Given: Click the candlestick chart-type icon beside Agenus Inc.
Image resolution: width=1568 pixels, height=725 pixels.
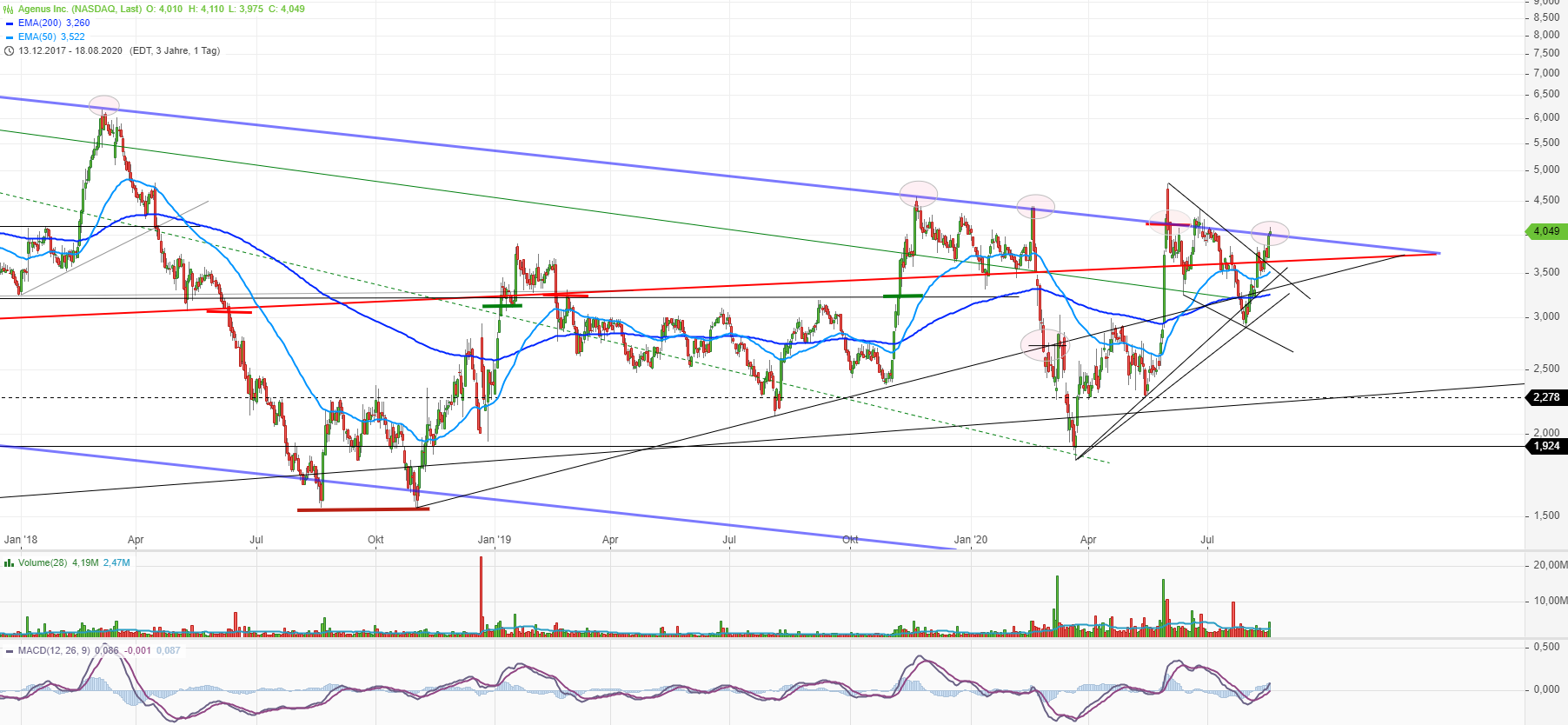Looking at the screenshot, I should click(9, 10).
